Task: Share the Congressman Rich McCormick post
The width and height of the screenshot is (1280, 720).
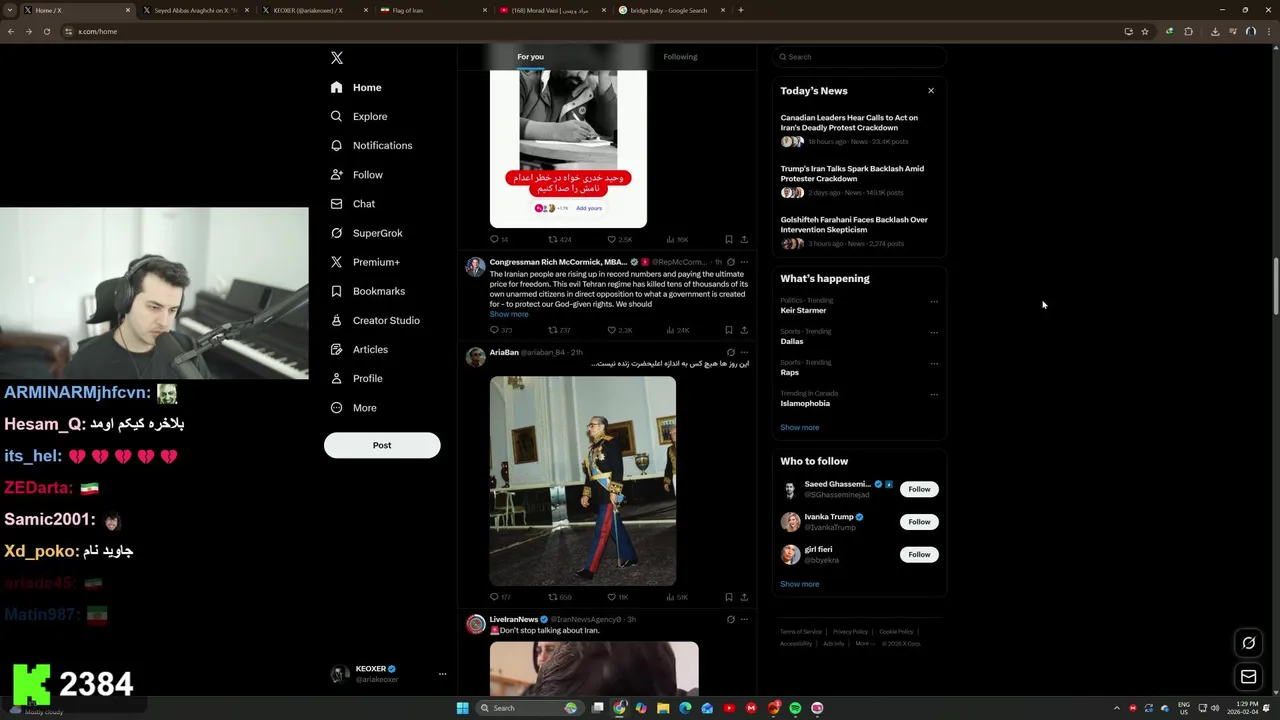Action: click(744, 330)
